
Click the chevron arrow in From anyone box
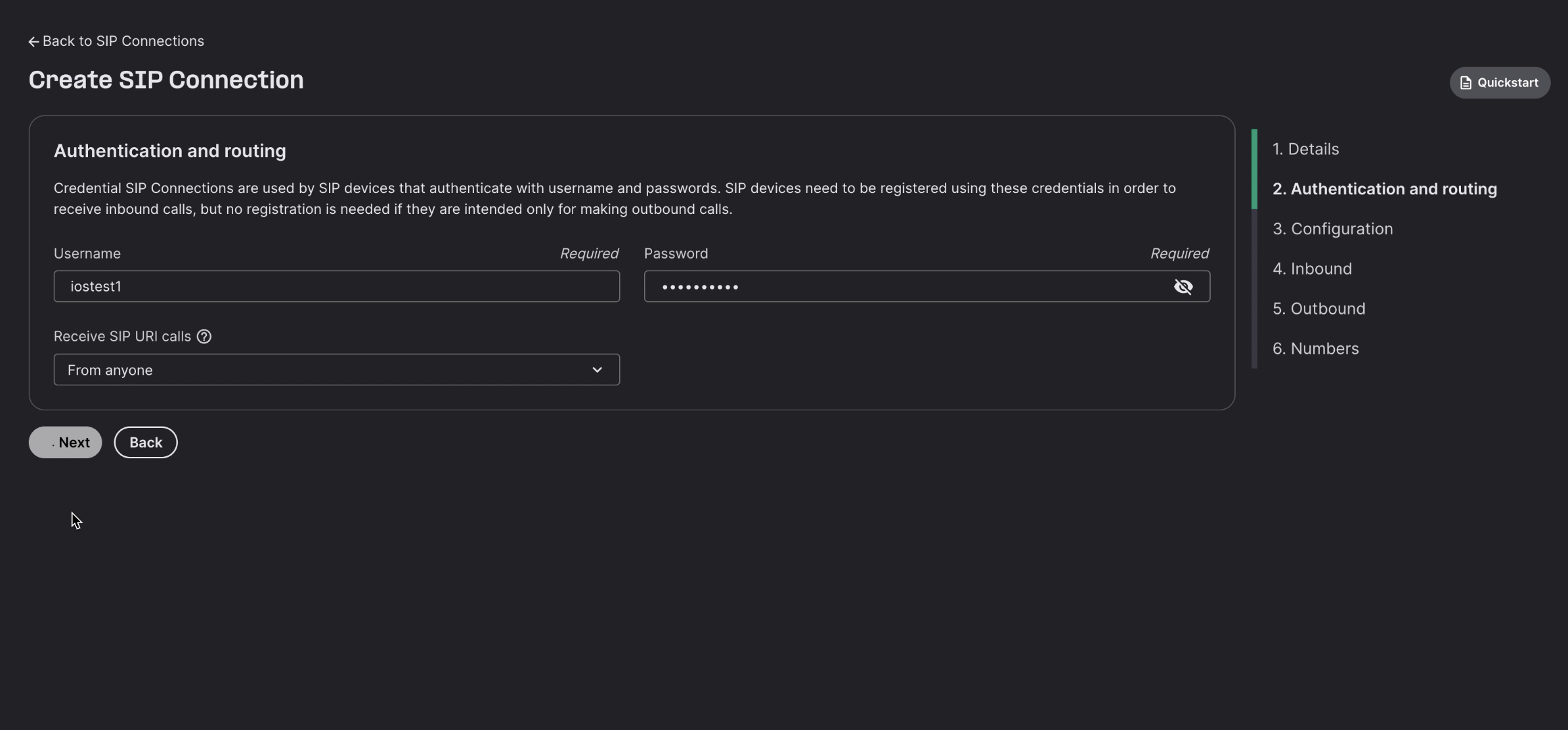tap(597, 370)
